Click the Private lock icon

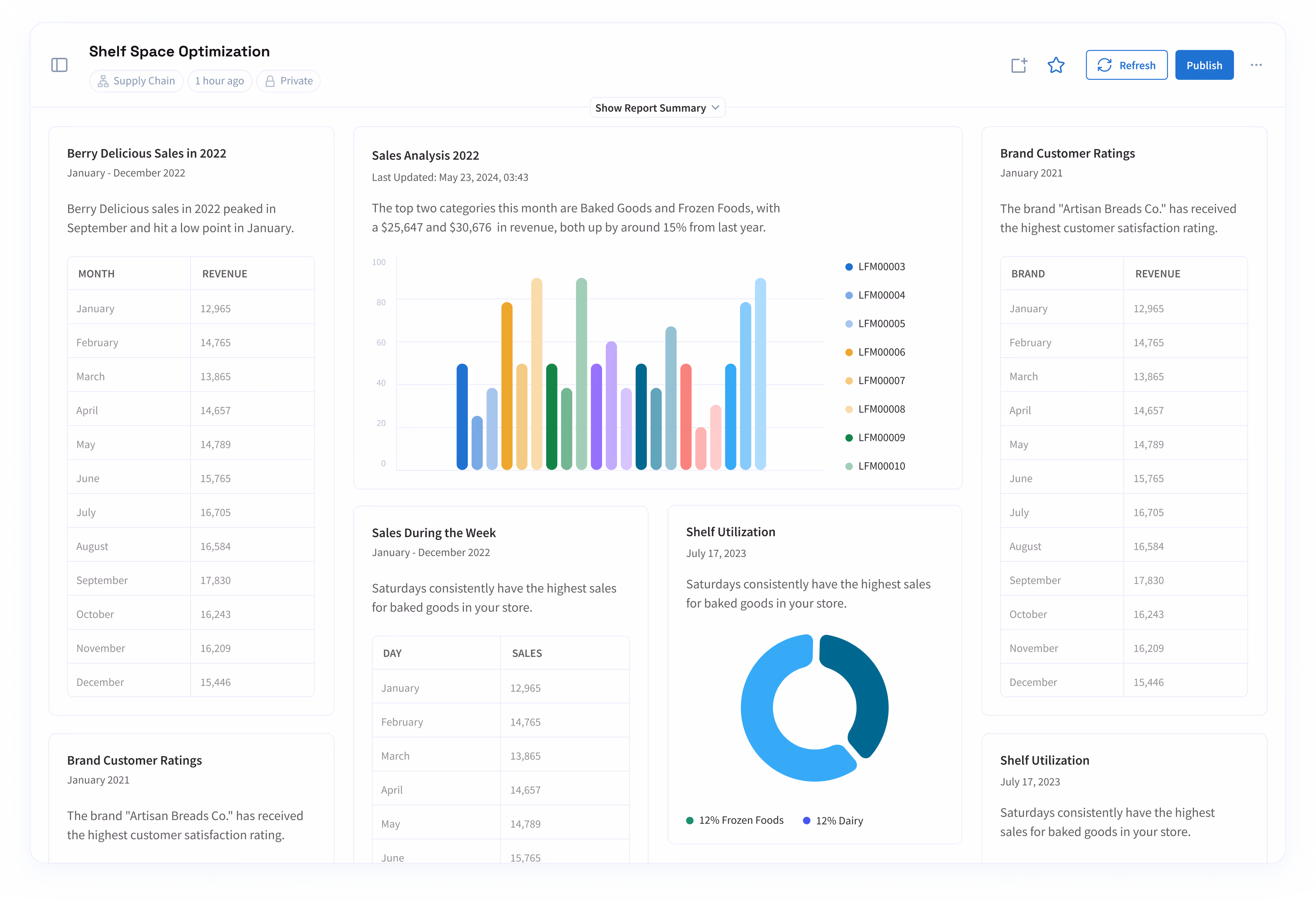(270, 81)
